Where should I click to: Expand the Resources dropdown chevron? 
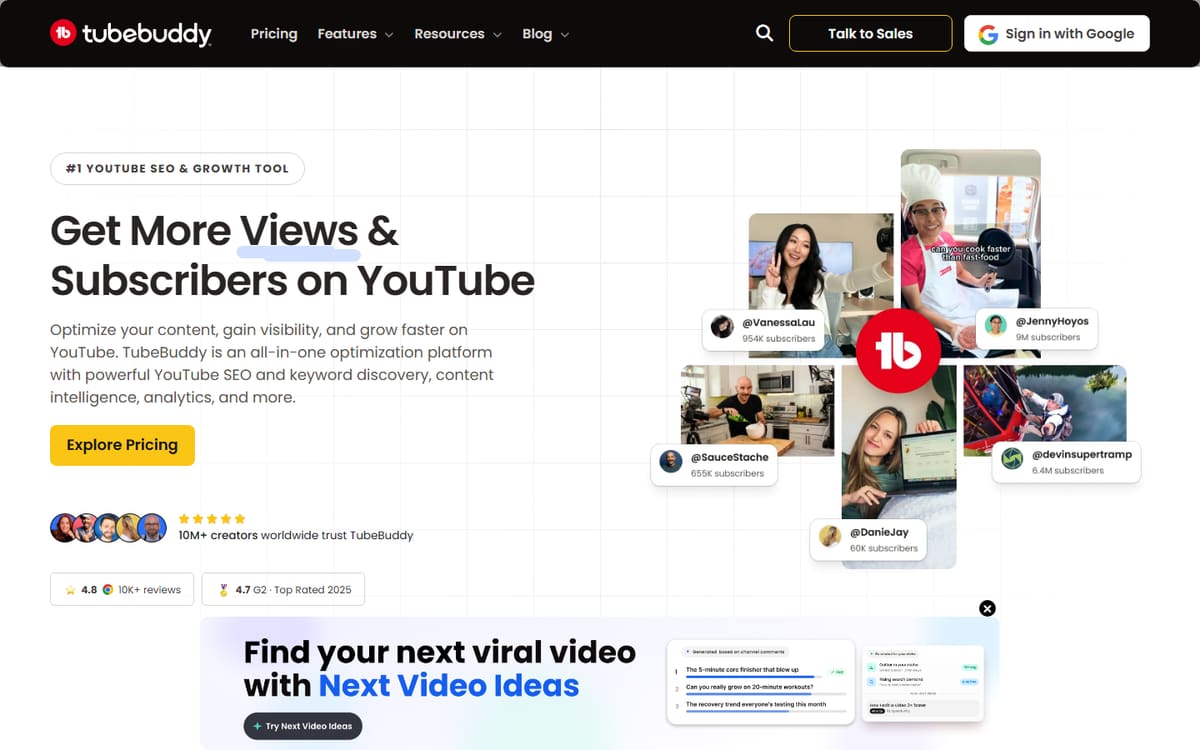click(496, 34)
